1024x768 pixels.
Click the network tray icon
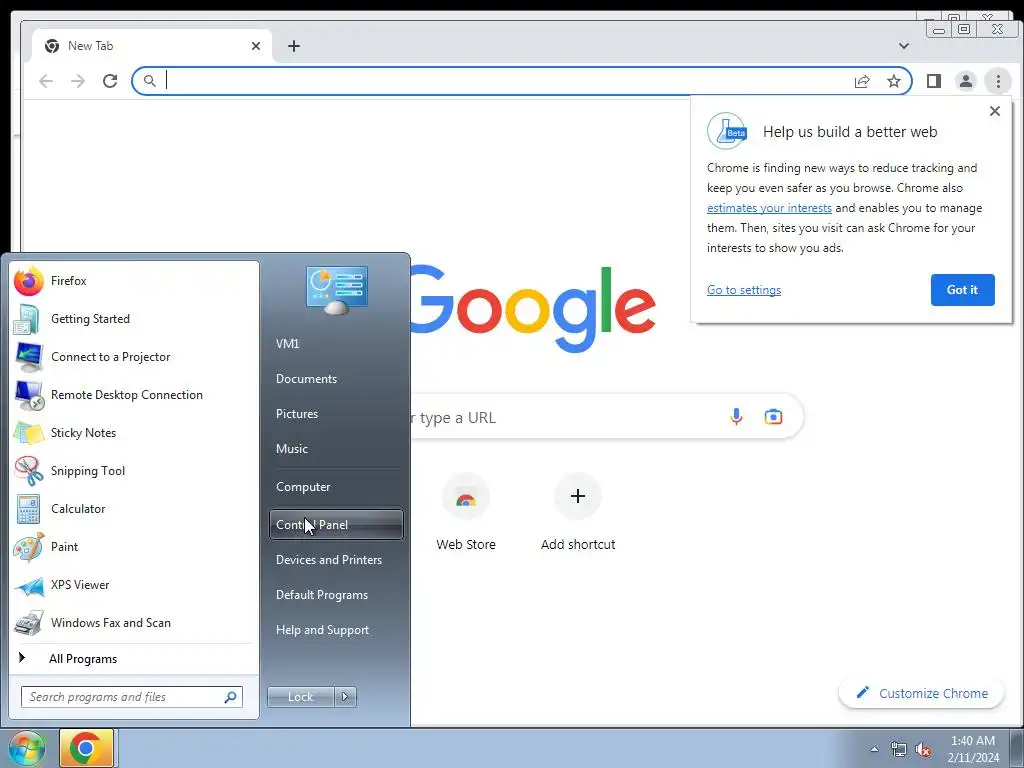coord(899,749)
